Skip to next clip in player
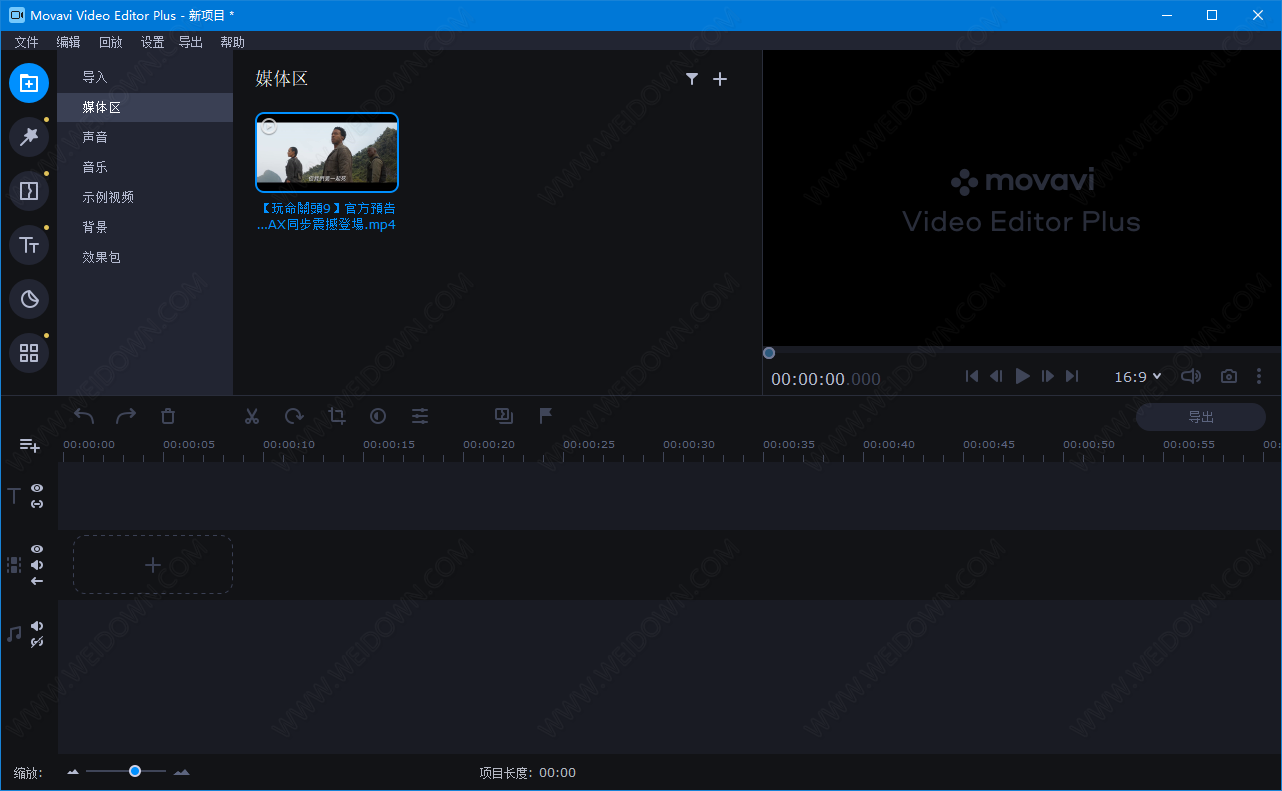 (1072, 376)
